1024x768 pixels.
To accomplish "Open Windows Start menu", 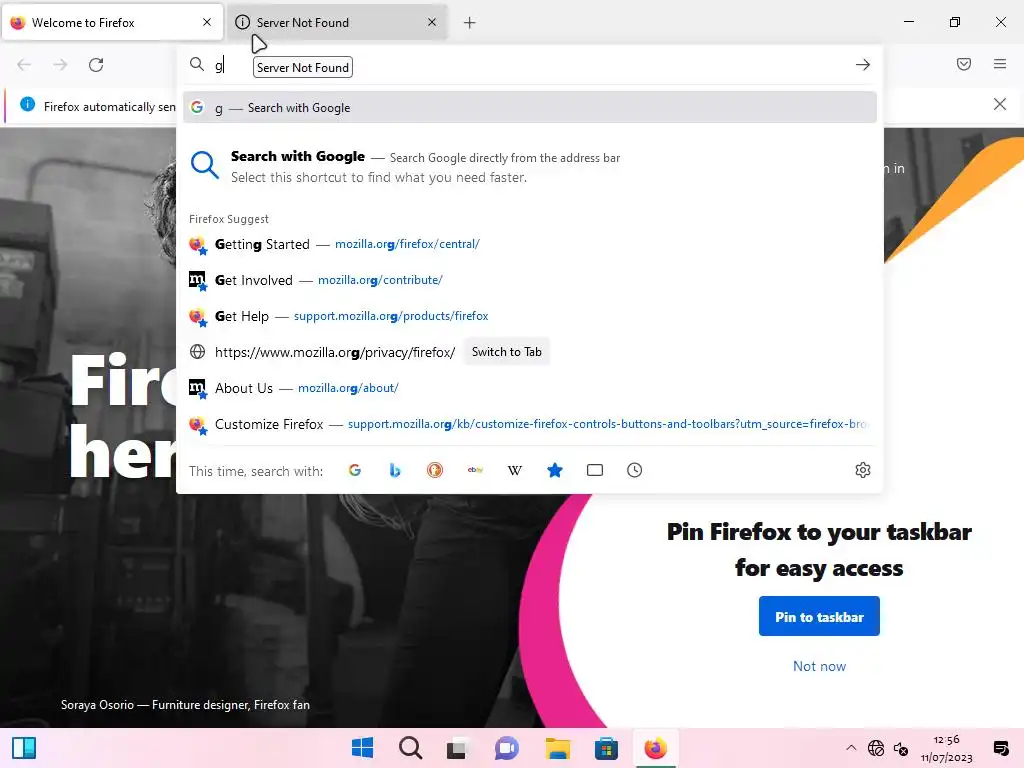I will 362,748.
